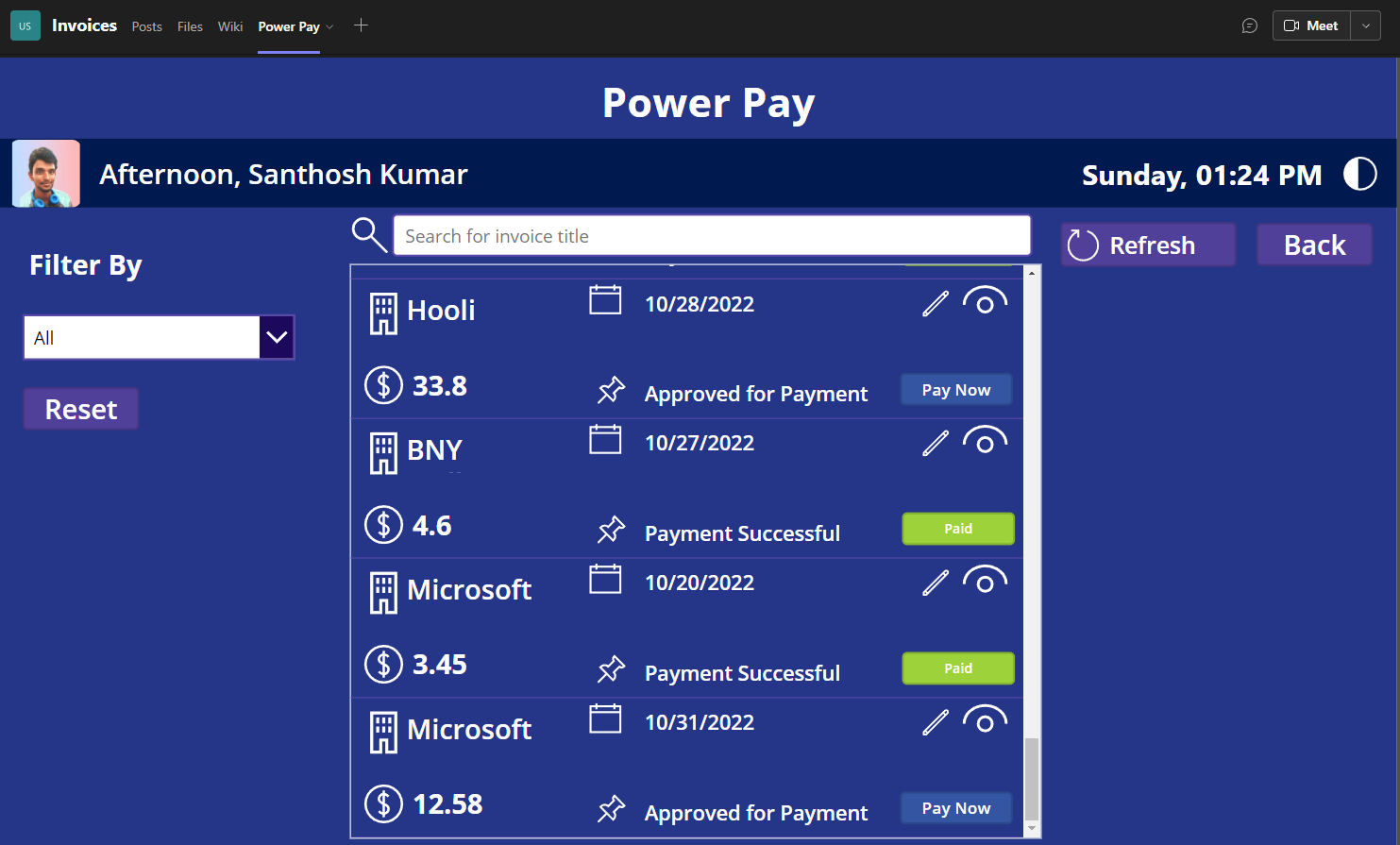Click the search magnifier icon
1400x845 pixels.
[369, 235]
